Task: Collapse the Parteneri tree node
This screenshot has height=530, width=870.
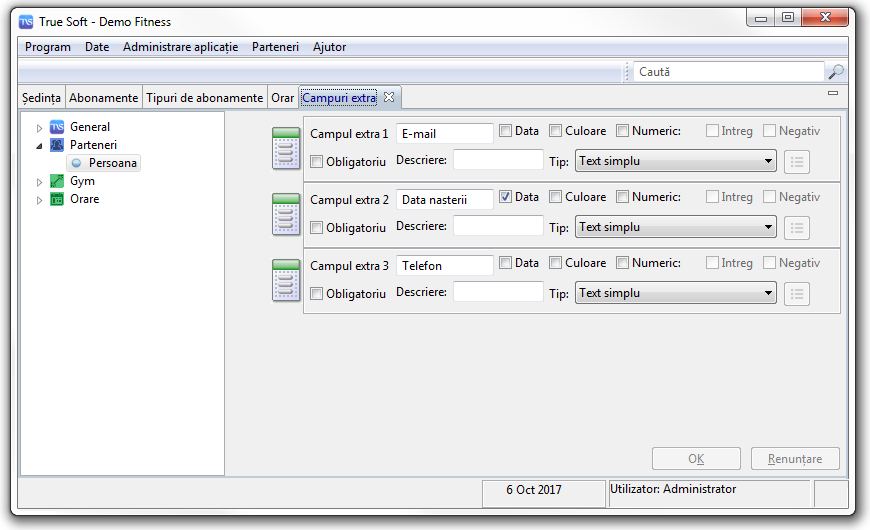Action: click(x=40, y=146)
